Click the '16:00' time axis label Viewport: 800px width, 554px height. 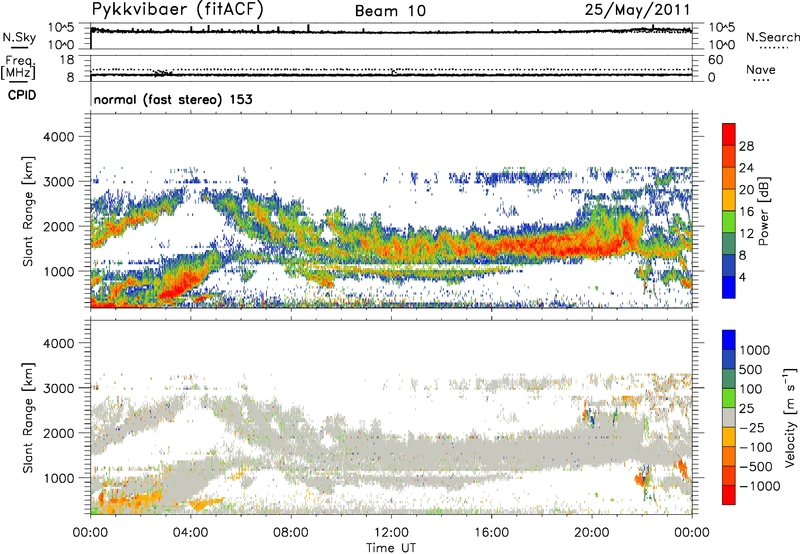(x=492, y=533)
